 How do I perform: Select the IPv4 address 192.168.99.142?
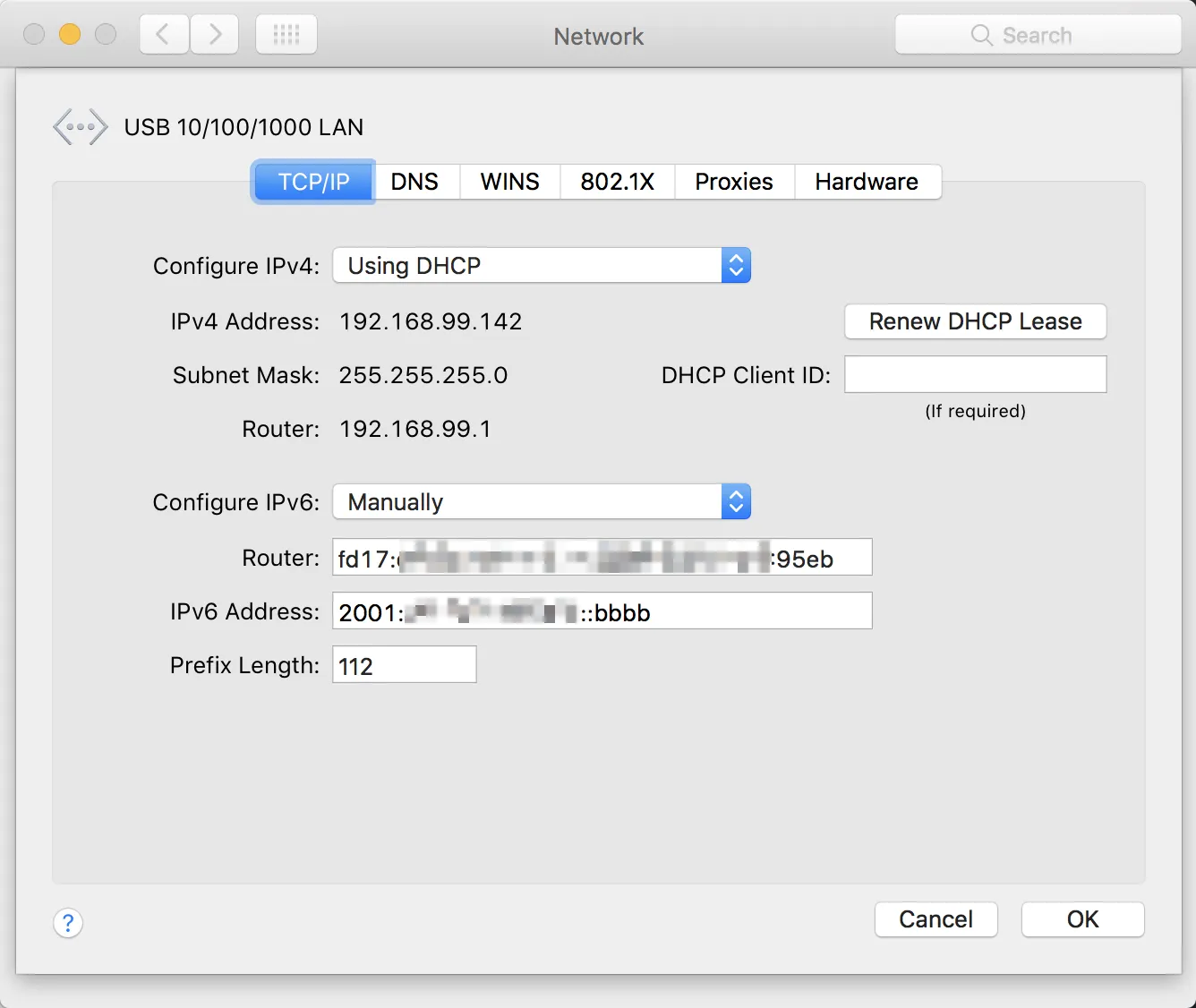(x=431, y=321)
